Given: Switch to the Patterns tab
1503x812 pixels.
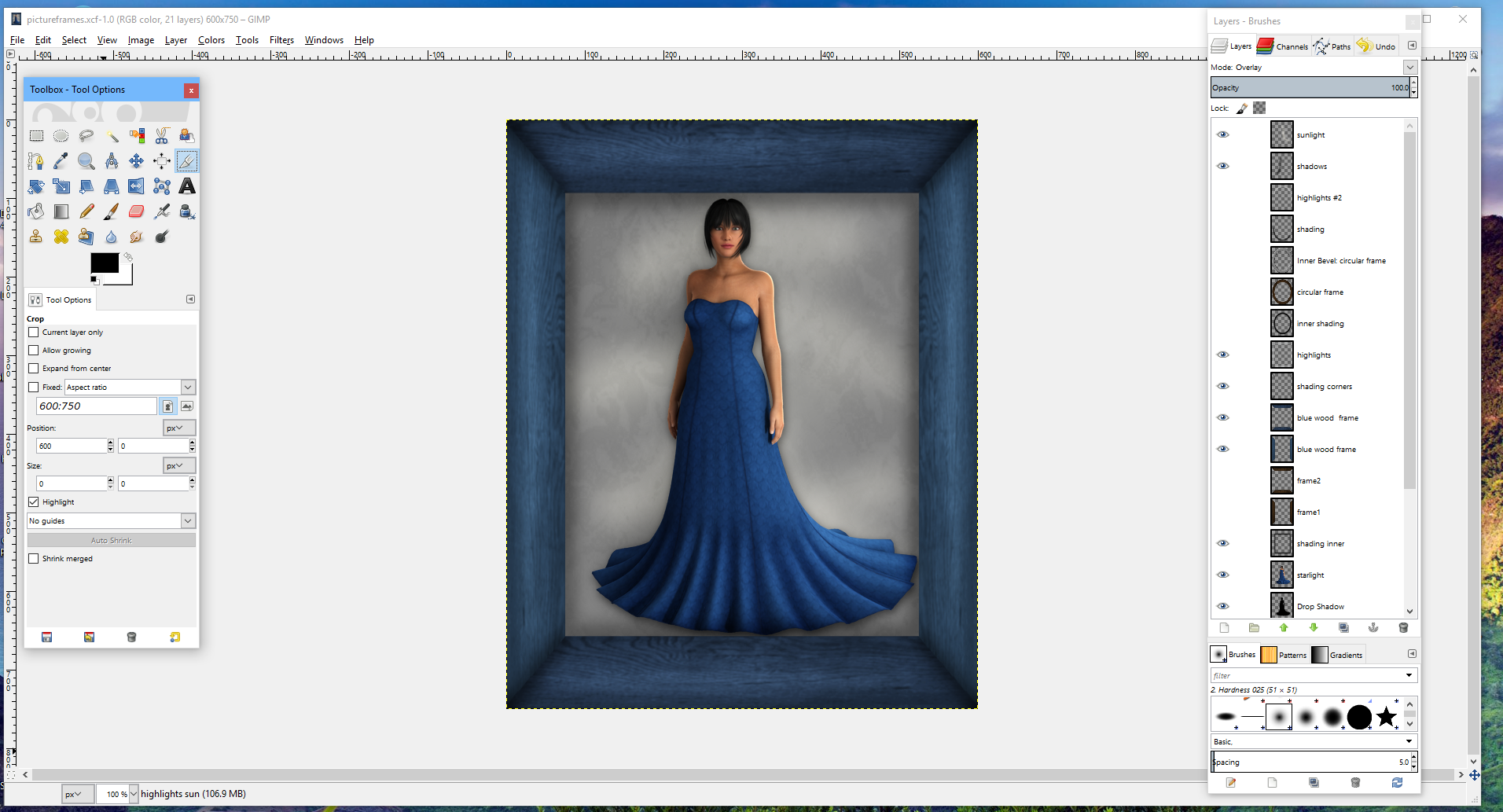Looking at the screenshot, I should (1284, 654).
